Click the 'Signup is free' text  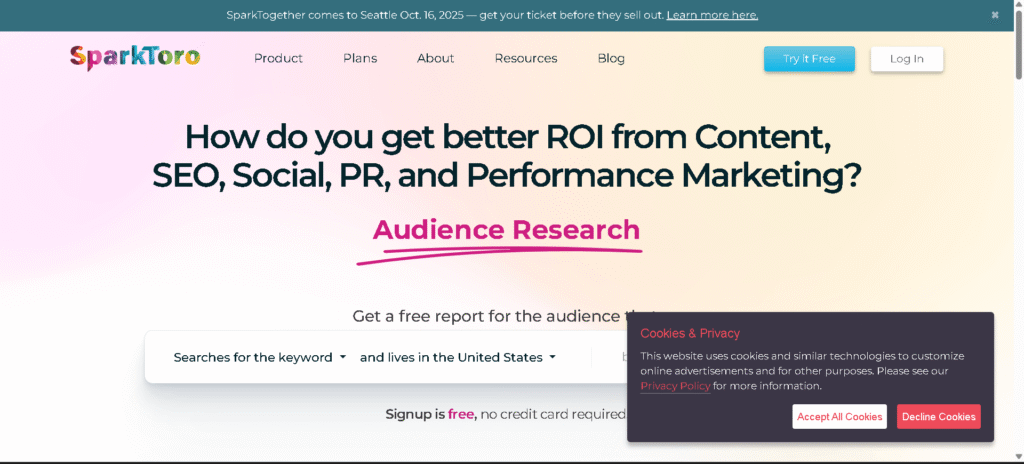point(430,414)
